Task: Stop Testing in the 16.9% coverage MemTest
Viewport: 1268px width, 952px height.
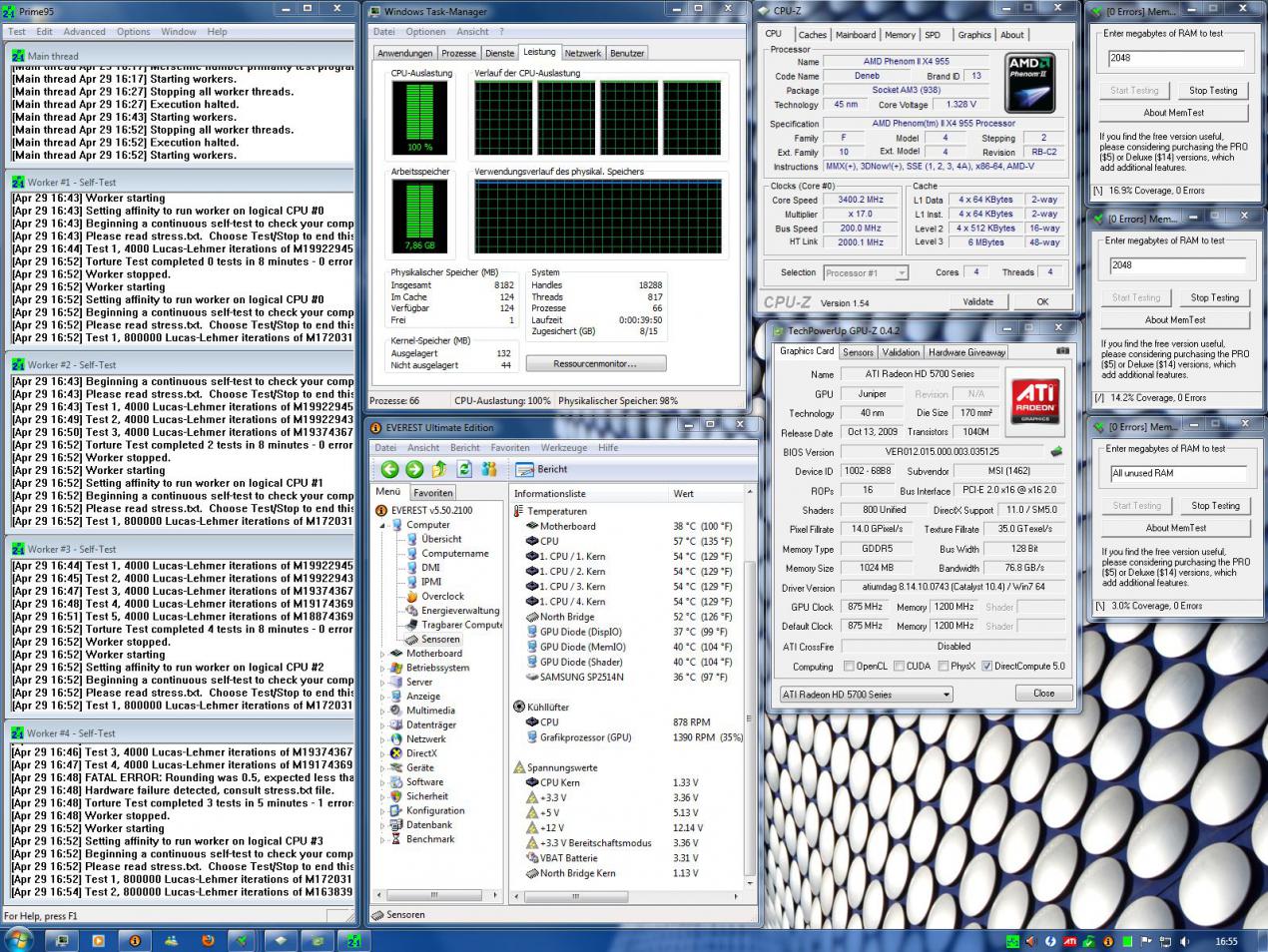Action: [x=1213, y=90]
